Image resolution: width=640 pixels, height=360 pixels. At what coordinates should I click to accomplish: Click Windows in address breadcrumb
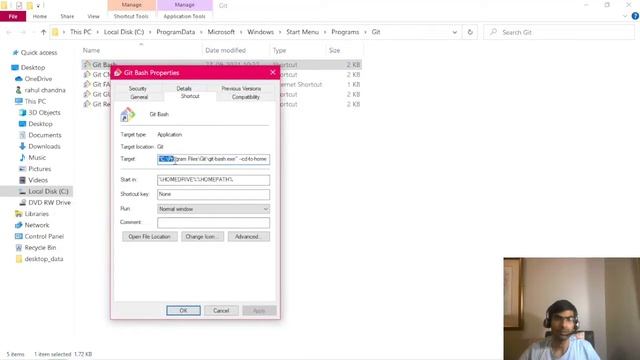260,32
